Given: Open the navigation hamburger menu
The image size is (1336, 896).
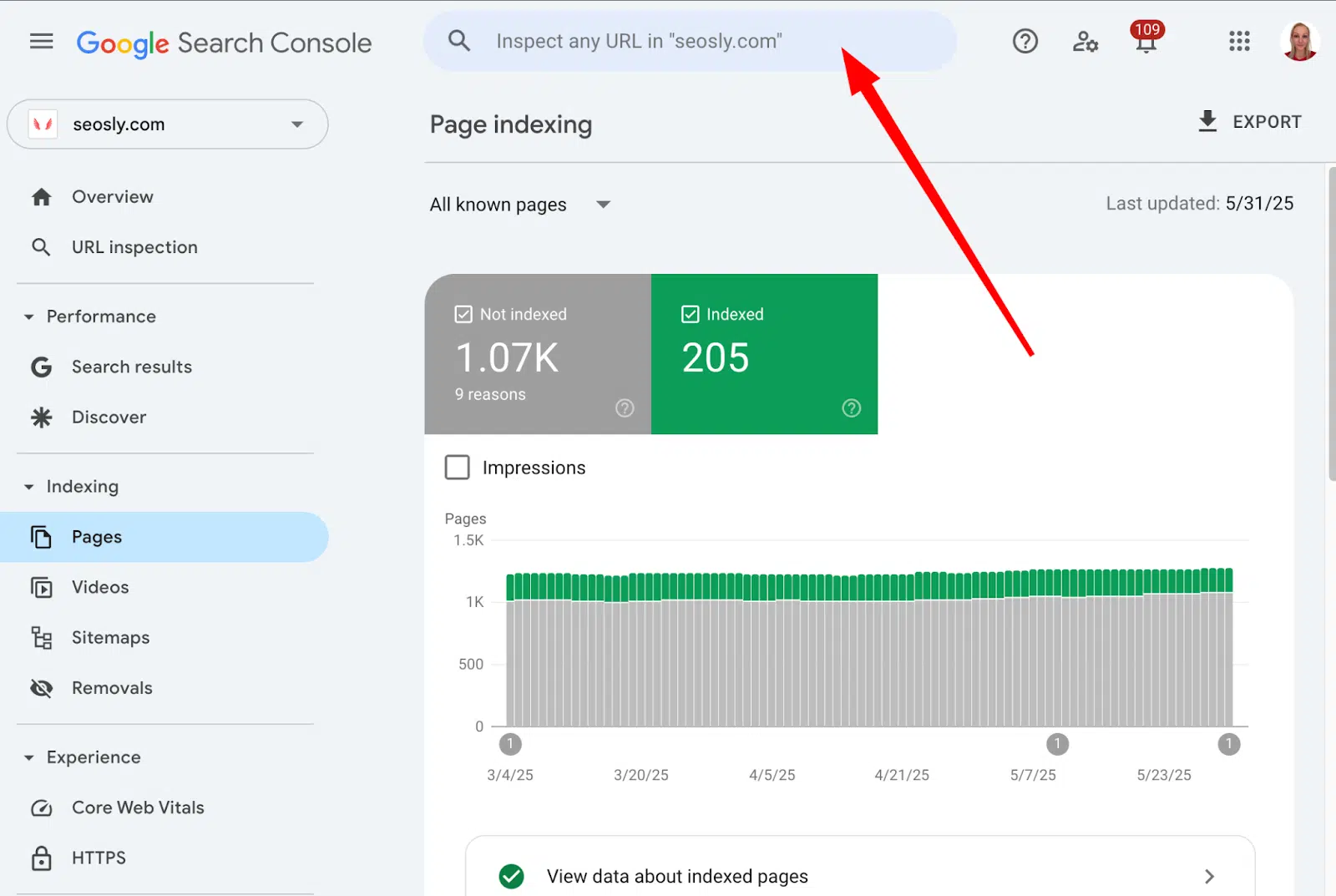Looking at the screenshot, I should coord(41,41).
